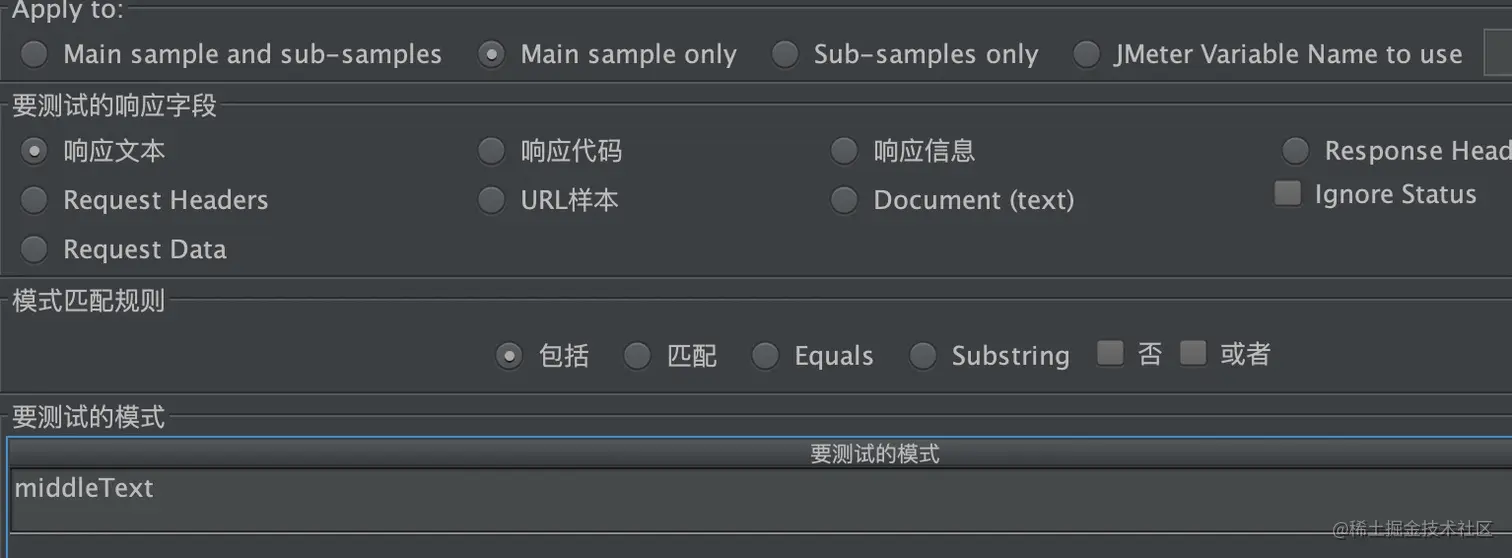Select Document (text) field option

tap(845, 200)
